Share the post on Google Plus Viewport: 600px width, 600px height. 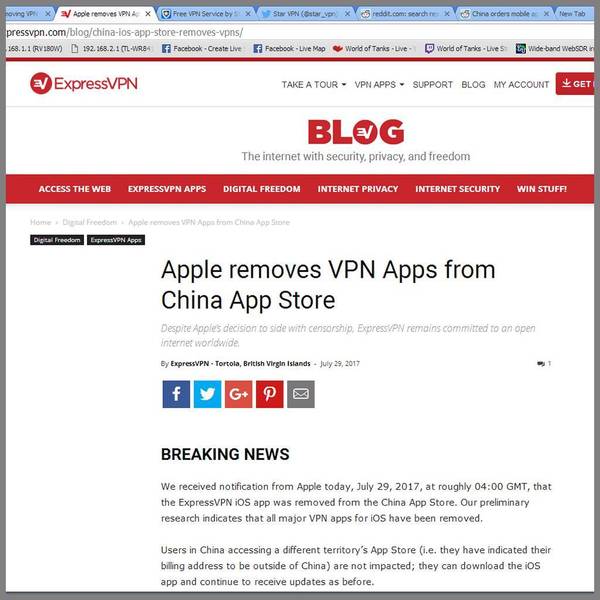tap(238, 394)
